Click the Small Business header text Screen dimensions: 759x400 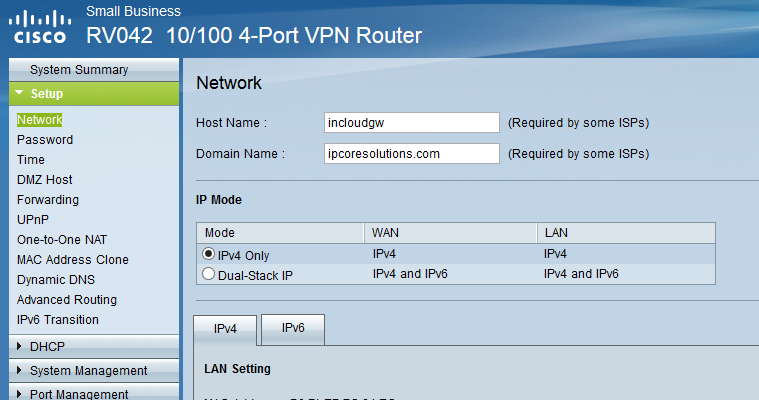pos(134,11)
